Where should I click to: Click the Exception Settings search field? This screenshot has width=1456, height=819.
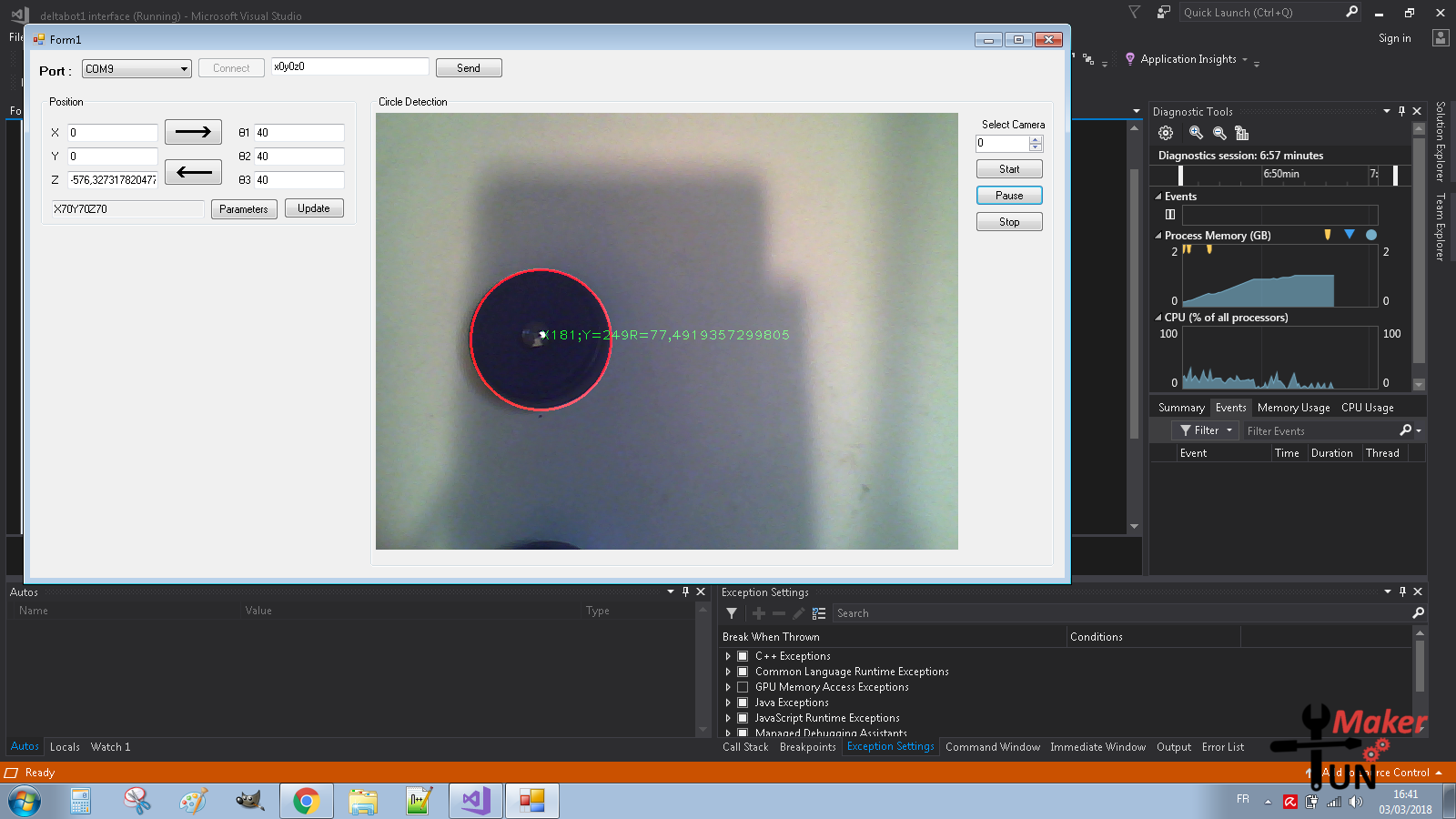(x=1119, y=613)
